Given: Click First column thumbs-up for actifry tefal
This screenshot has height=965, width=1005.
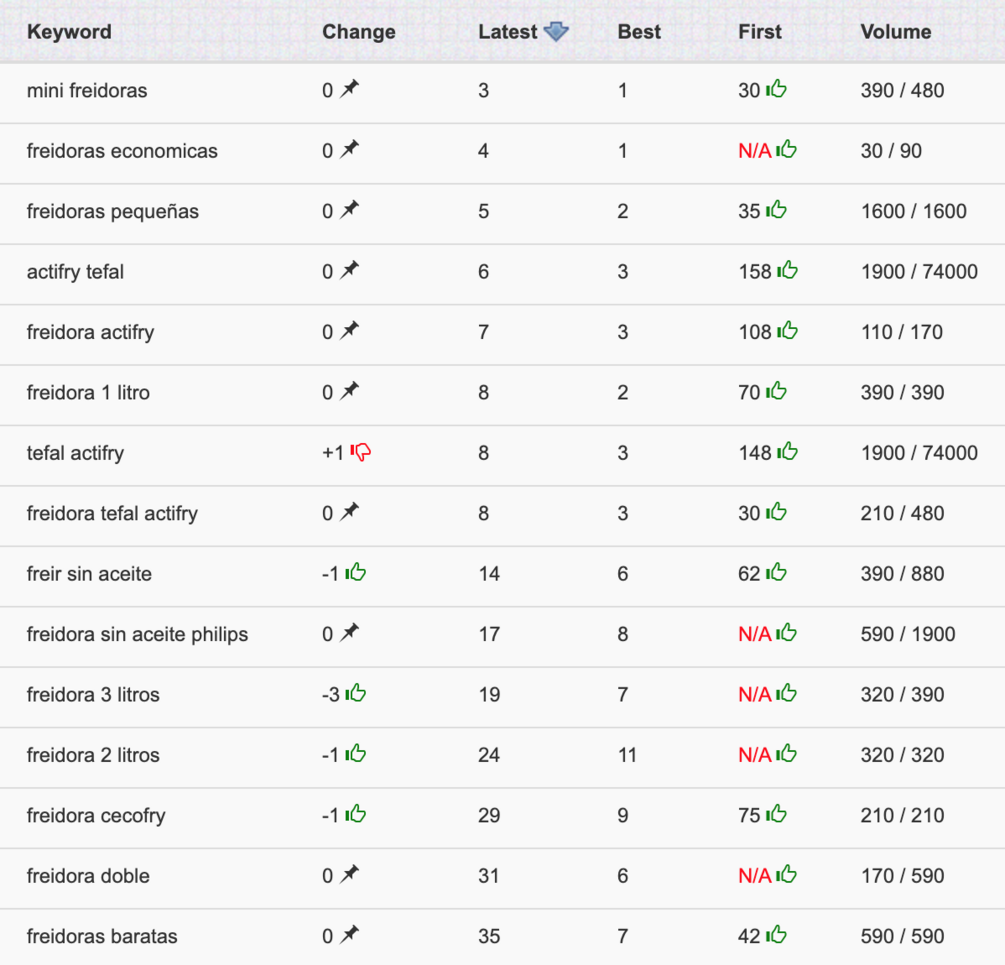Looking at the screenshot, I should point(788,270).
